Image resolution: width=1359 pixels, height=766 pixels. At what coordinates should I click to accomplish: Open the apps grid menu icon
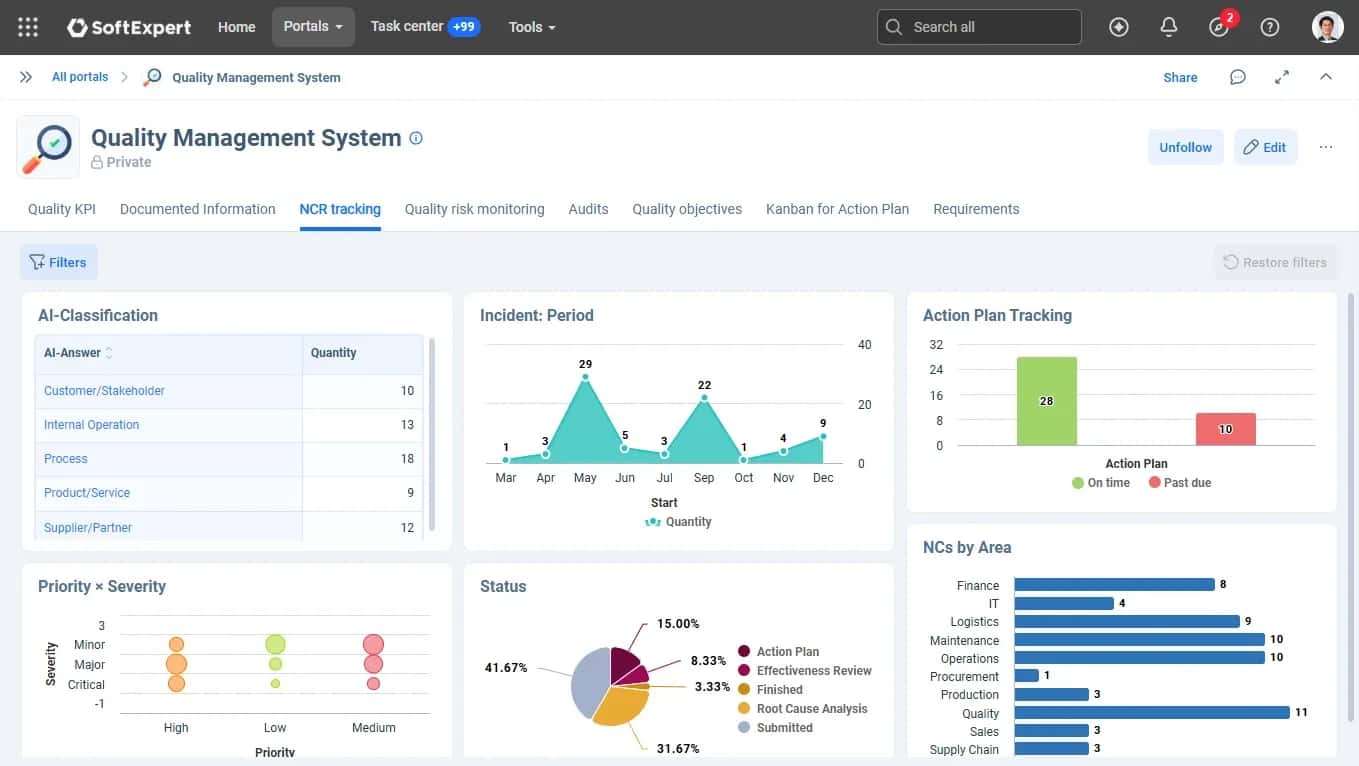click(28, 27)
